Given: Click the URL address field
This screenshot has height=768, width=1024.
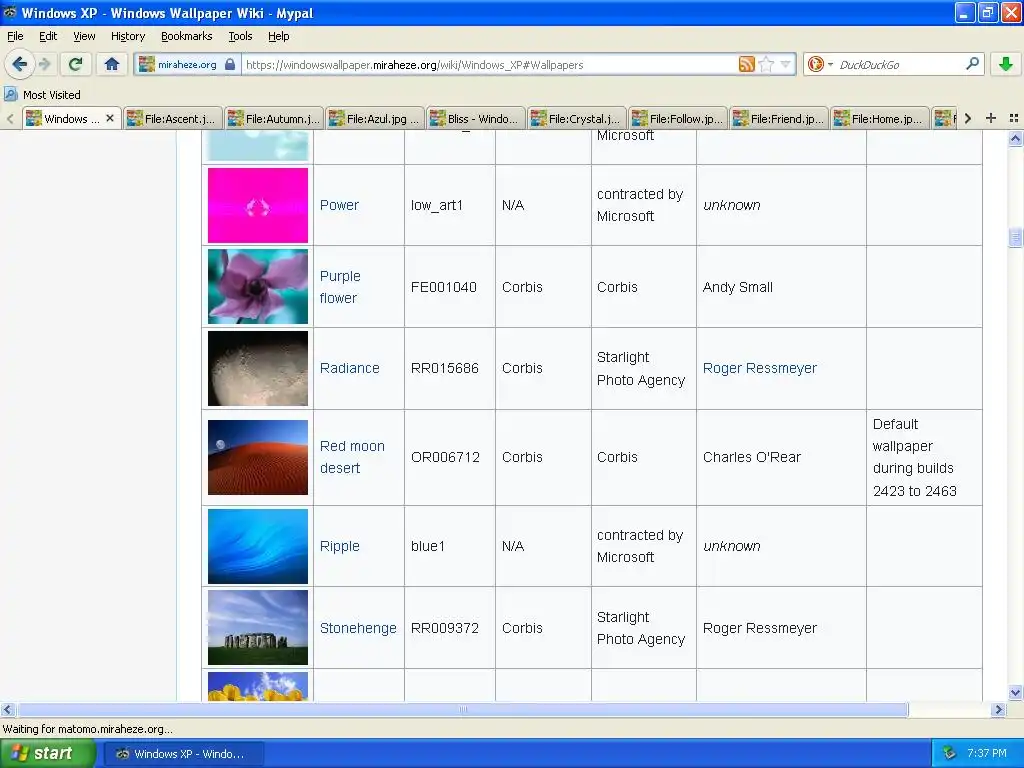Looking at the screenshot, I should (490, 64).
